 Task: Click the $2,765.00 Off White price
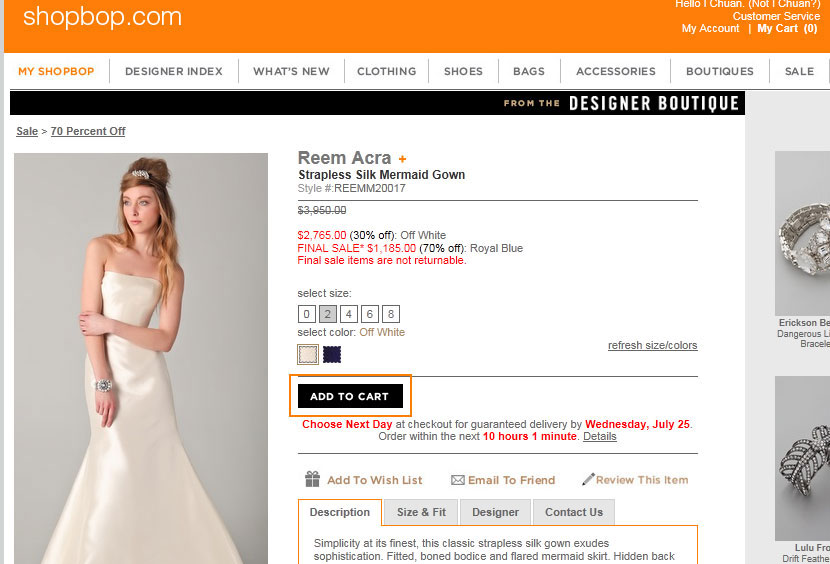[322, 235]
